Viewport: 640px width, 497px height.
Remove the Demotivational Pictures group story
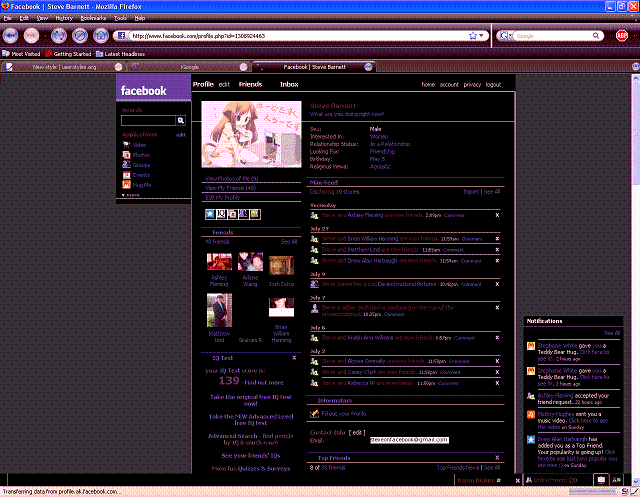coord(497,284)
